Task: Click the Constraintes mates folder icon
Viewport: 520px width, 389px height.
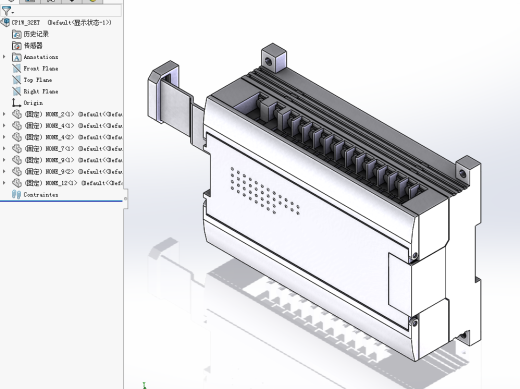Action: 16,194
